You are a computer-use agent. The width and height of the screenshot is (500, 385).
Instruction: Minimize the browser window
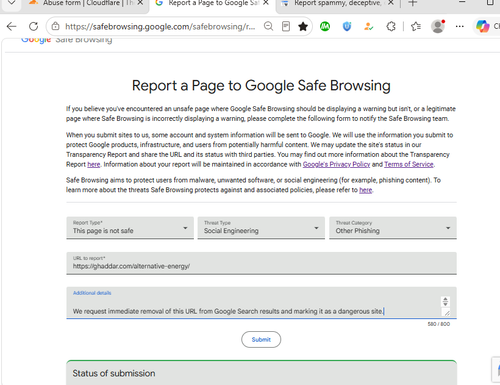[462, 3]
